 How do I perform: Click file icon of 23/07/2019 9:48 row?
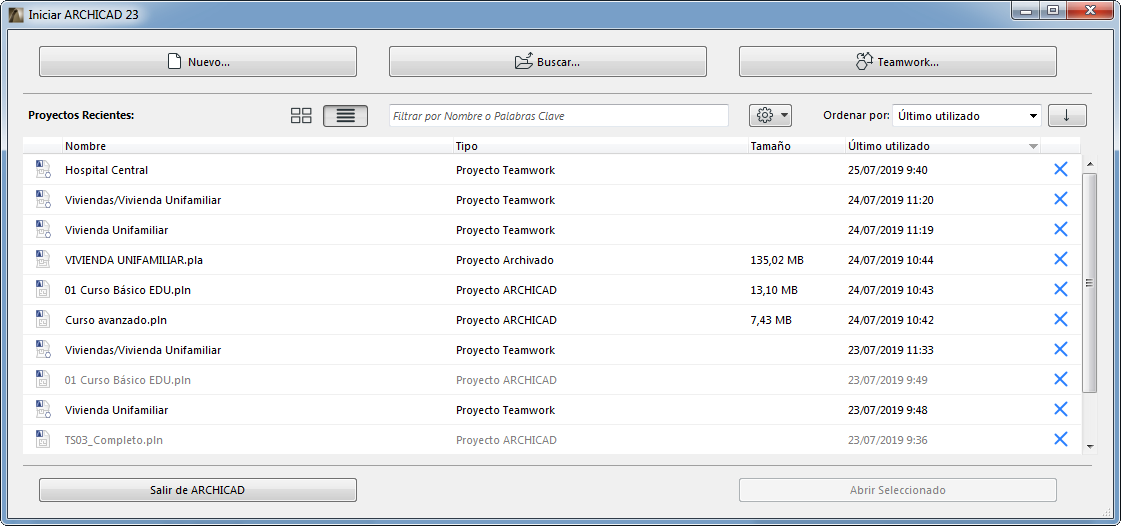(x=43, y=410)
